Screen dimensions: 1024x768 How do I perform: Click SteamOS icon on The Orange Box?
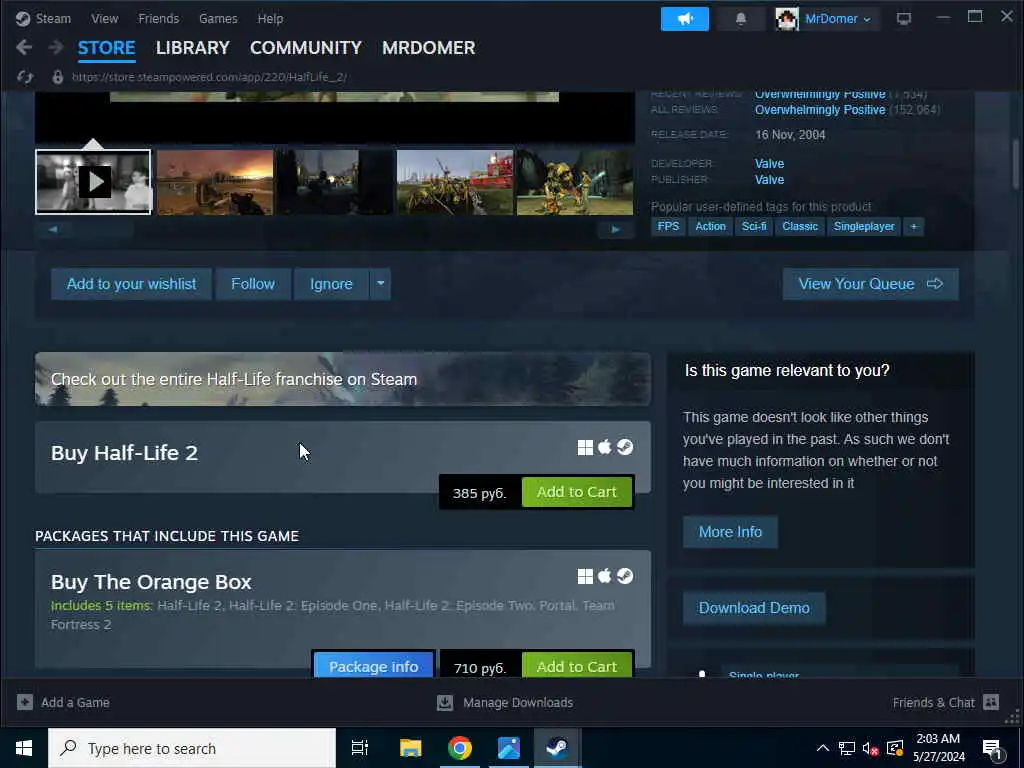click(x=625, y=576)
